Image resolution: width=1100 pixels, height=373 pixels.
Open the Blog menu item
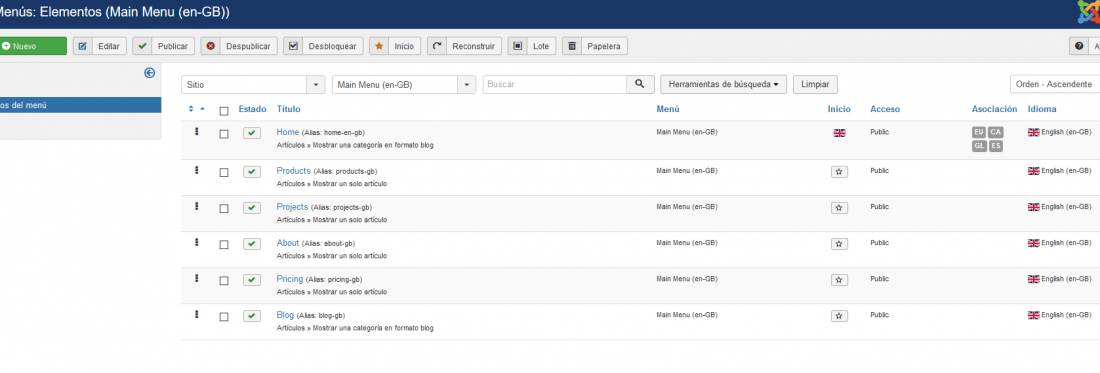(285, 315)
